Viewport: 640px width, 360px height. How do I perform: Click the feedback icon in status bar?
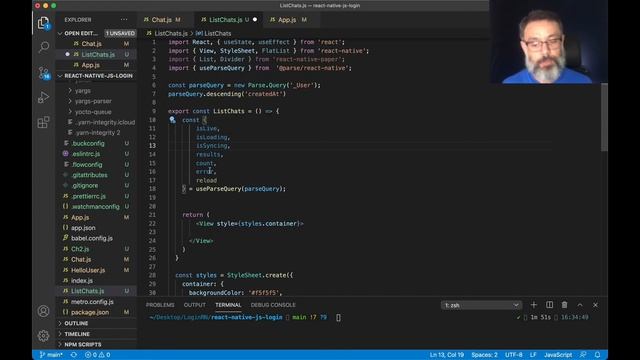click(x=583, y=355)
